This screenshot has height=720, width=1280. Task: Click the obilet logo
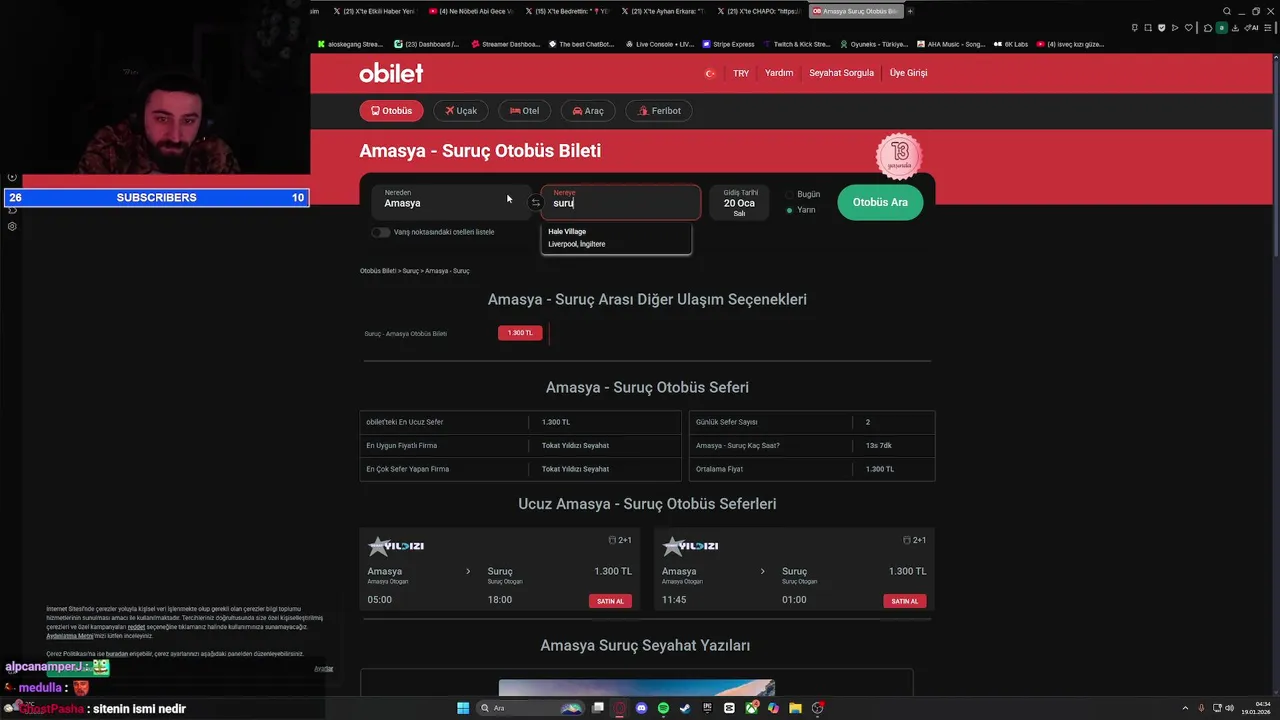tap(391, 73)
